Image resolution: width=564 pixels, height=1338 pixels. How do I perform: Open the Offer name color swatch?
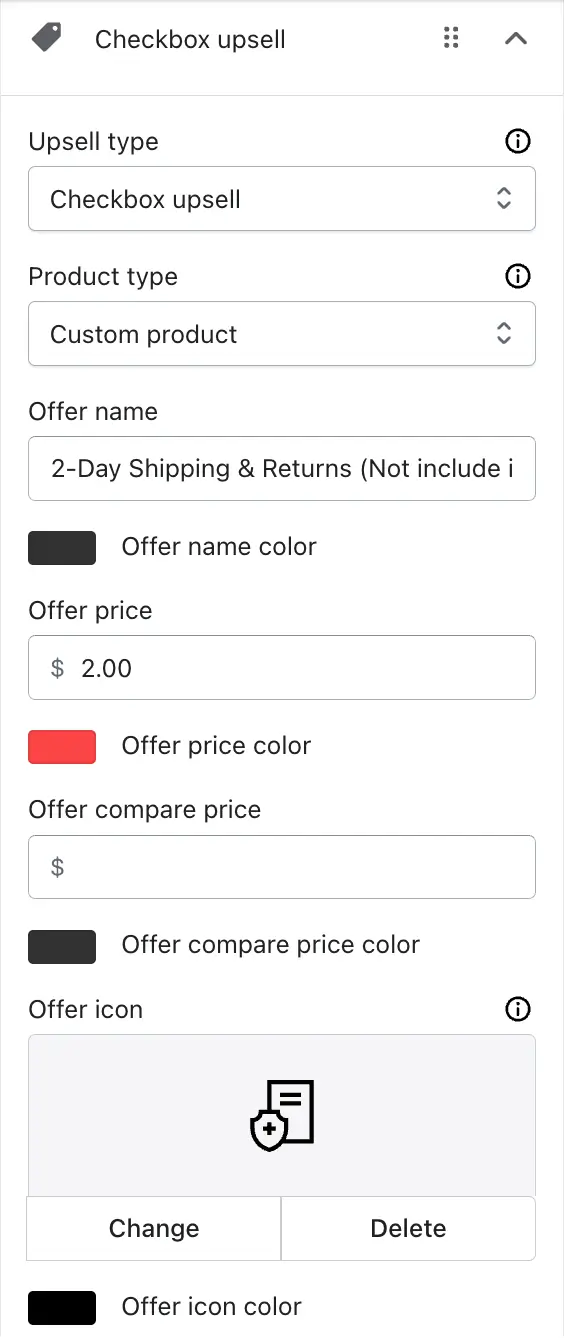click(x=62, y=548)
